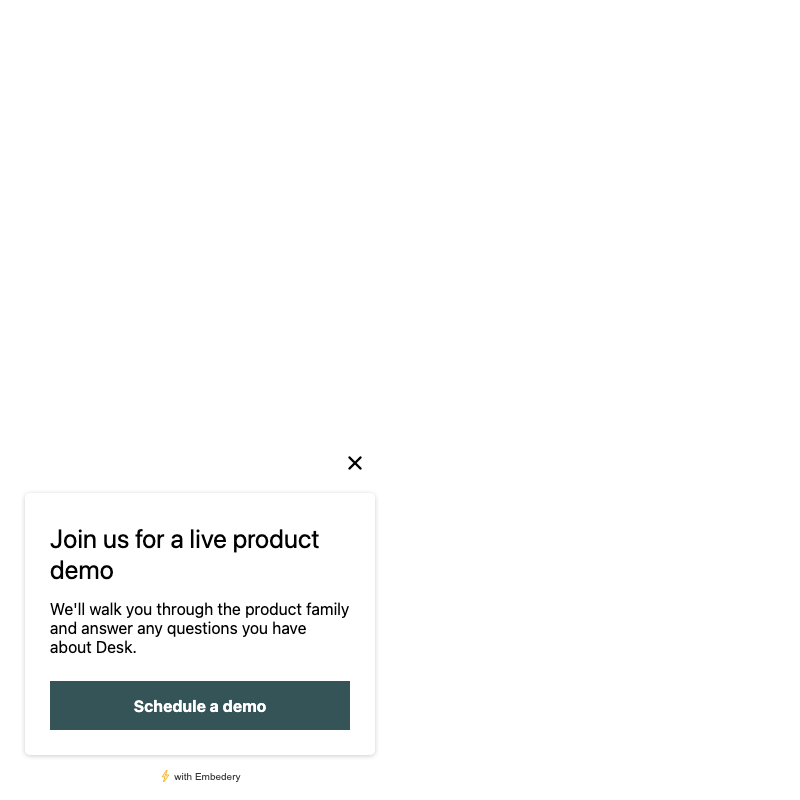Click the Schedule a demo button
This screenshot has width=800, height=800.
[x=200, y=705]
